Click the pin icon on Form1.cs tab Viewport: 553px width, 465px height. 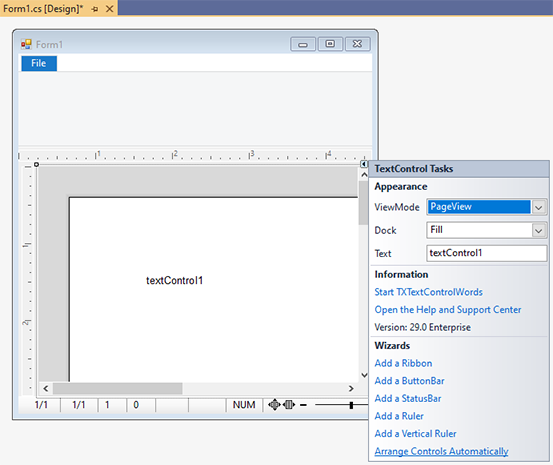(x=95, y=9)
